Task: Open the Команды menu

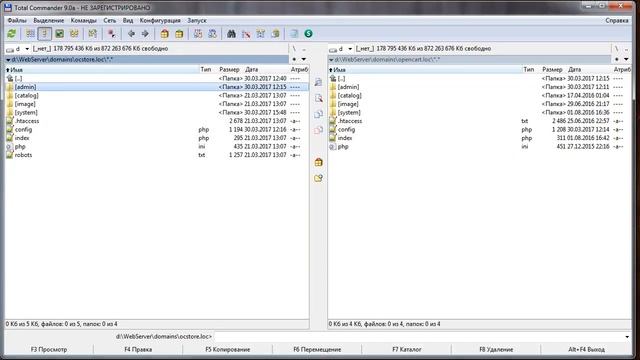Action: (84, 20)
